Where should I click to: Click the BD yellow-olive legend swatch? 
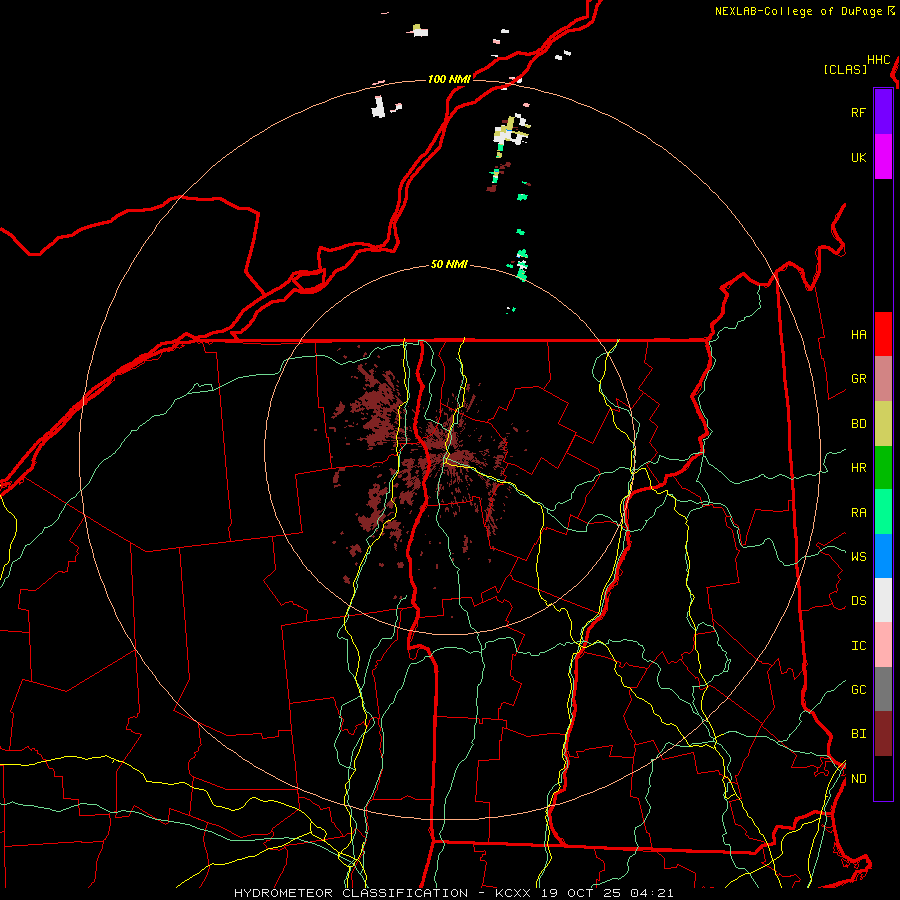883,424
